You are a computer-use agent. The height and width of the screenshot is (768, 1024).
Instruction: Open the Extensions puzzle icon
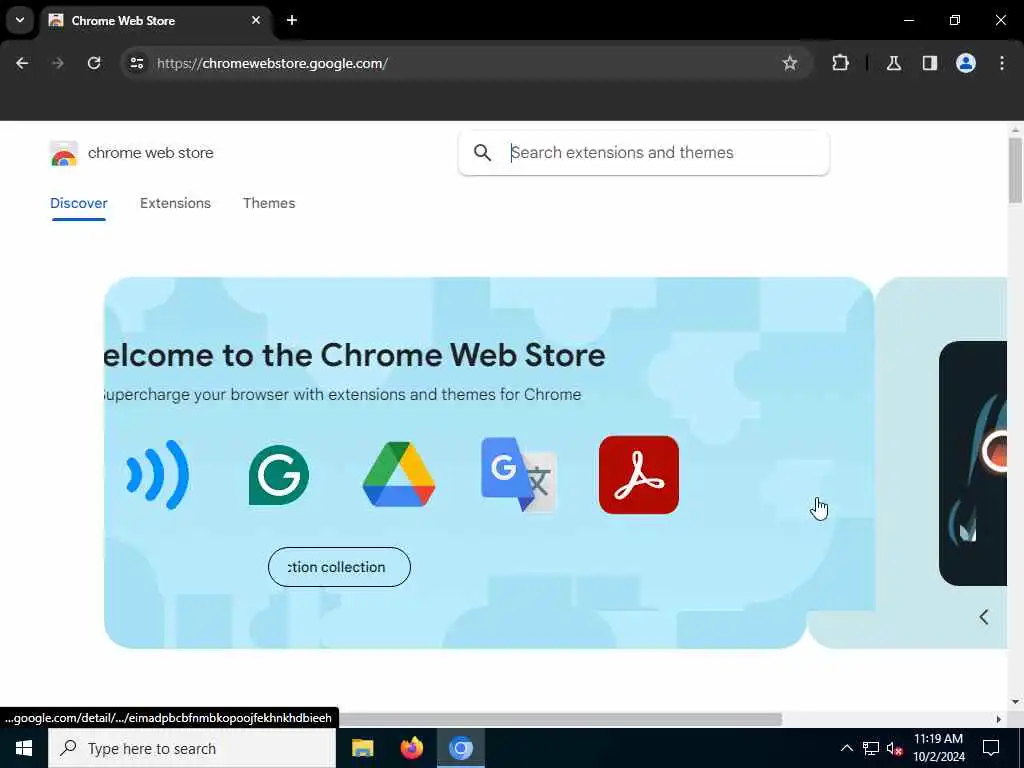(x=840, y=63)
